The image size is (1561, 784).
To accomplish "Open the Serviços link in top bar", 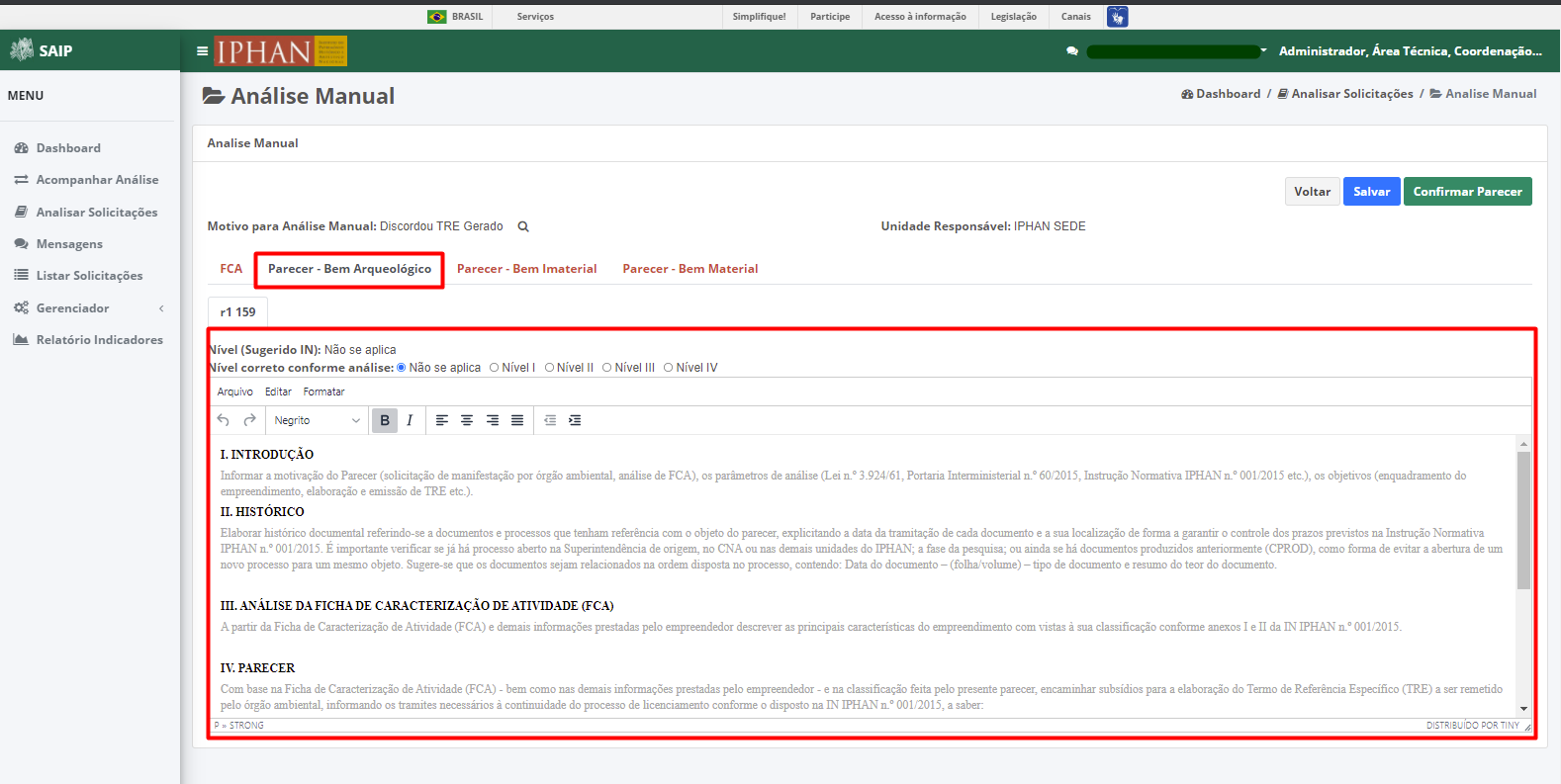I will coord(535,17).
